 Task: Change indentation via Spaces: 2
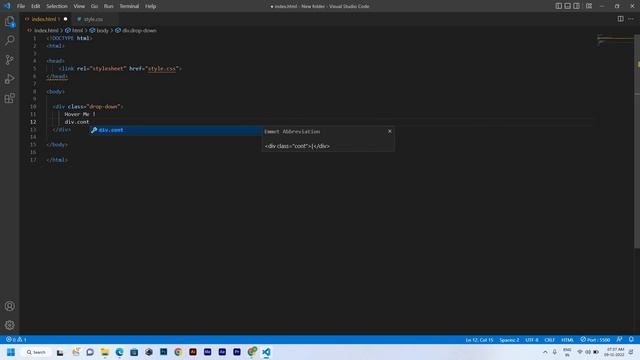509,340
